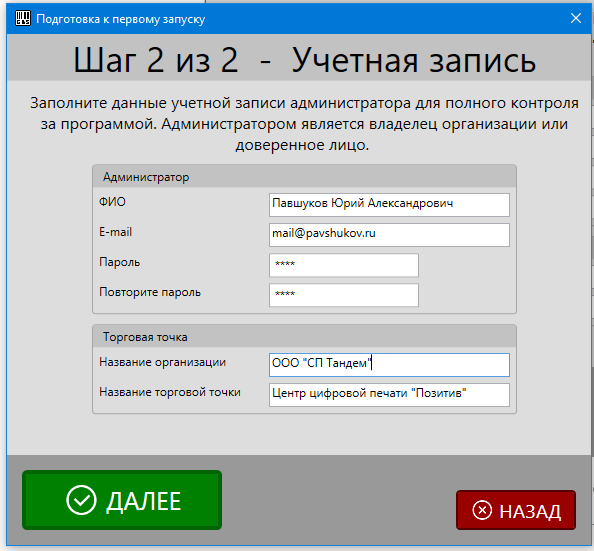Click the Администратор group header
The height and width of the screenshot is (551, 594).
point(304,177)
